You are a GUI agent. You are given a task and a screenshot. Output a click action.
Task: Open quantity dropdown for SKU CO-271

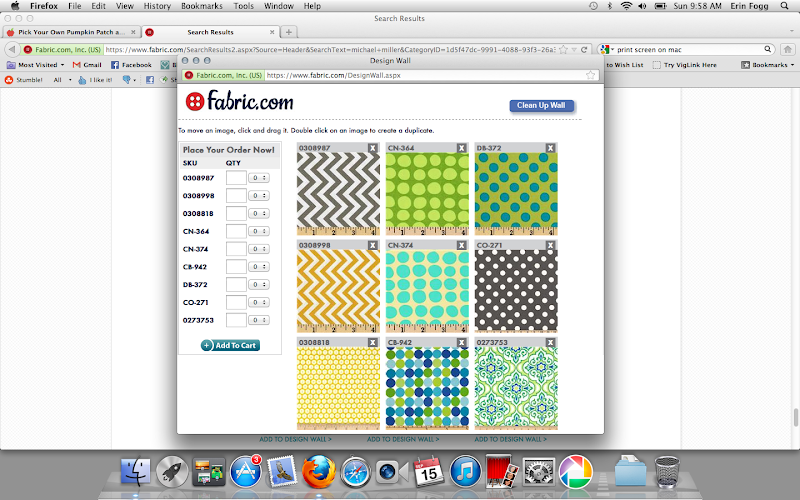point(259,303)
